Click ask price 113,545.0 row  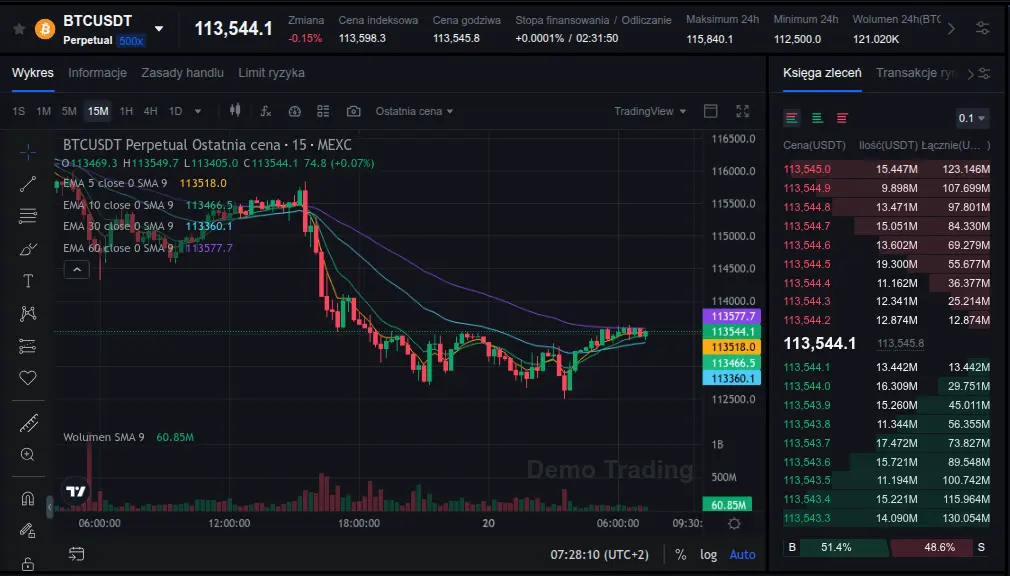pos(886,169)
